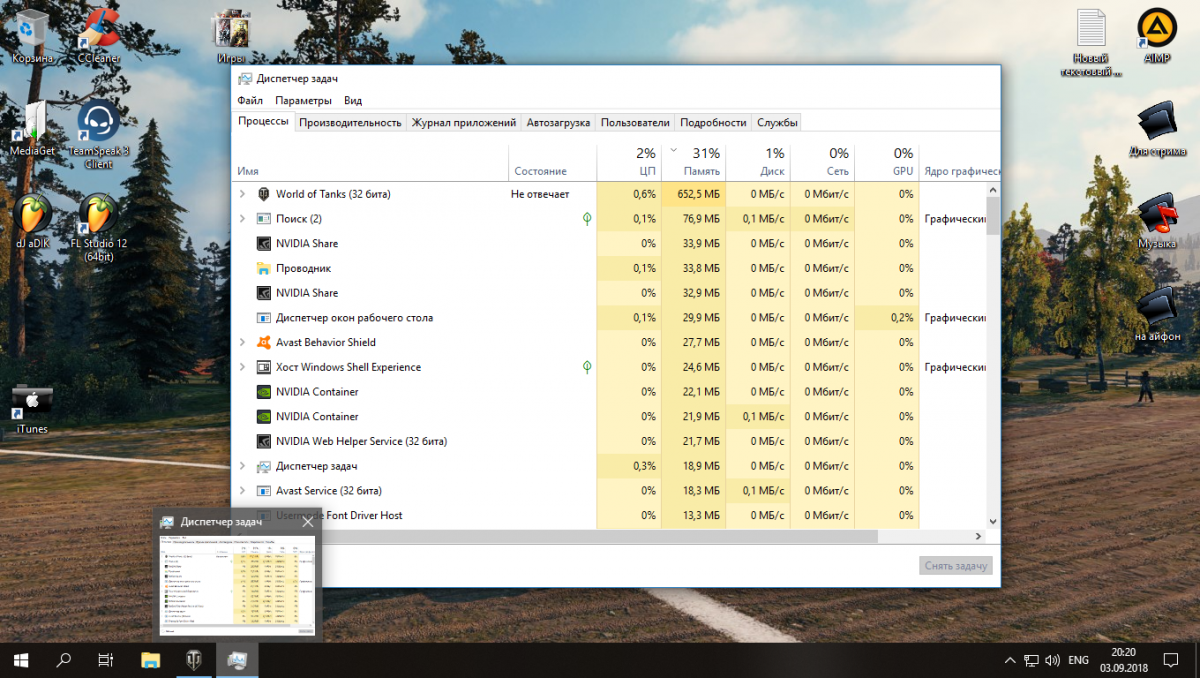Click the Windows Start button
The image size is (1200, 678).
click(x=21, y=660)
